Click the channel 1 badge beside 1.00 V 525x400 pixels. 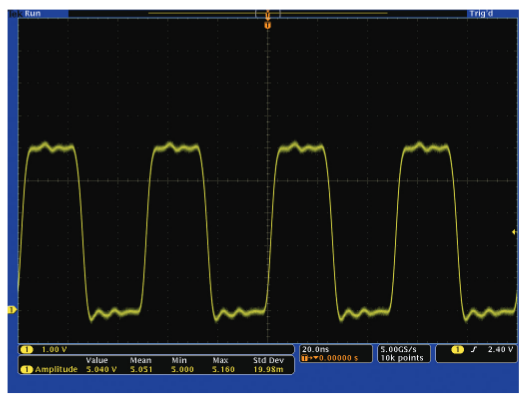[x=26, y=349]
